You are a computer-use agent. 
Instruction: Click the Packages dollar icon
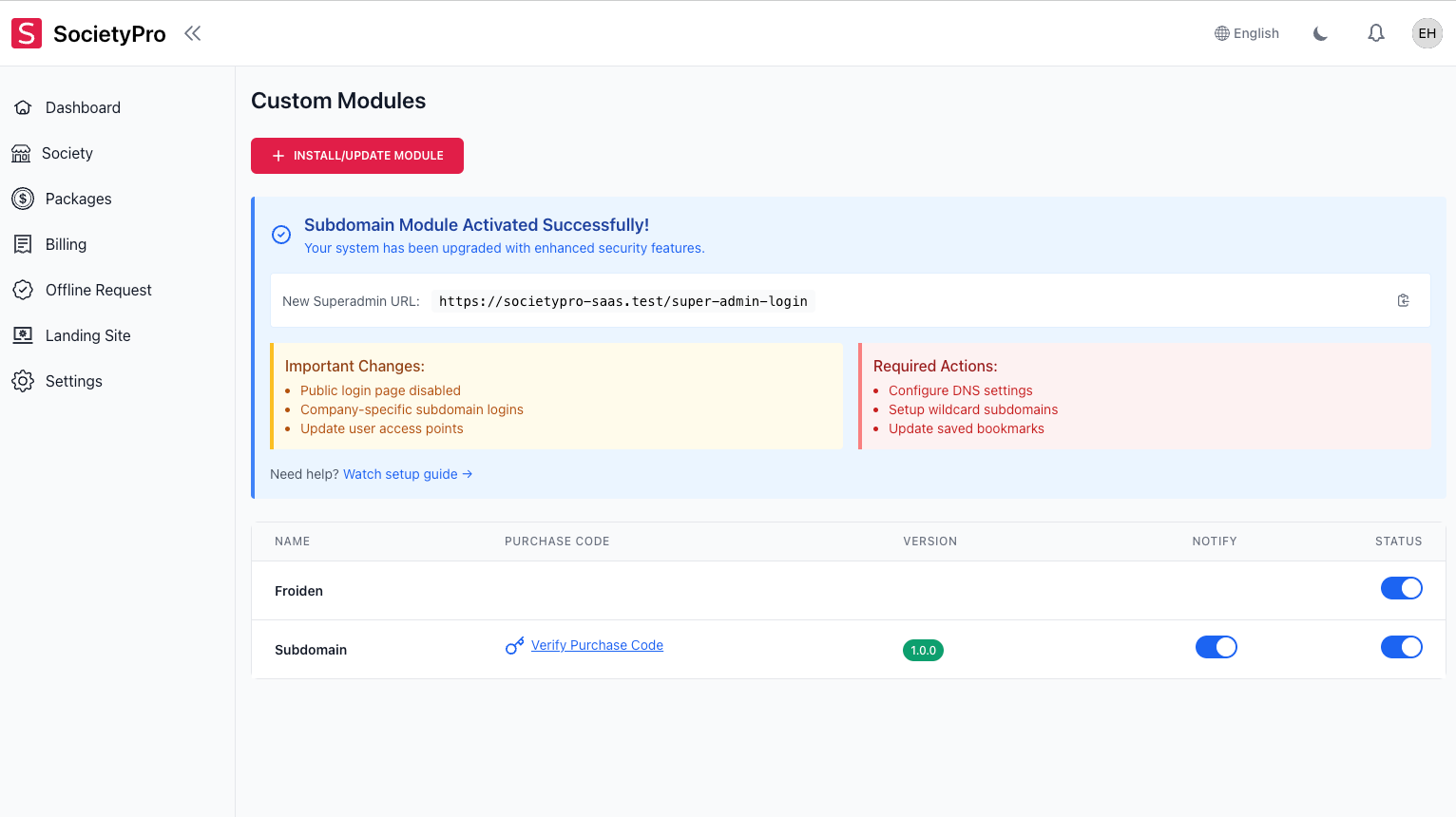coord(23,199)
